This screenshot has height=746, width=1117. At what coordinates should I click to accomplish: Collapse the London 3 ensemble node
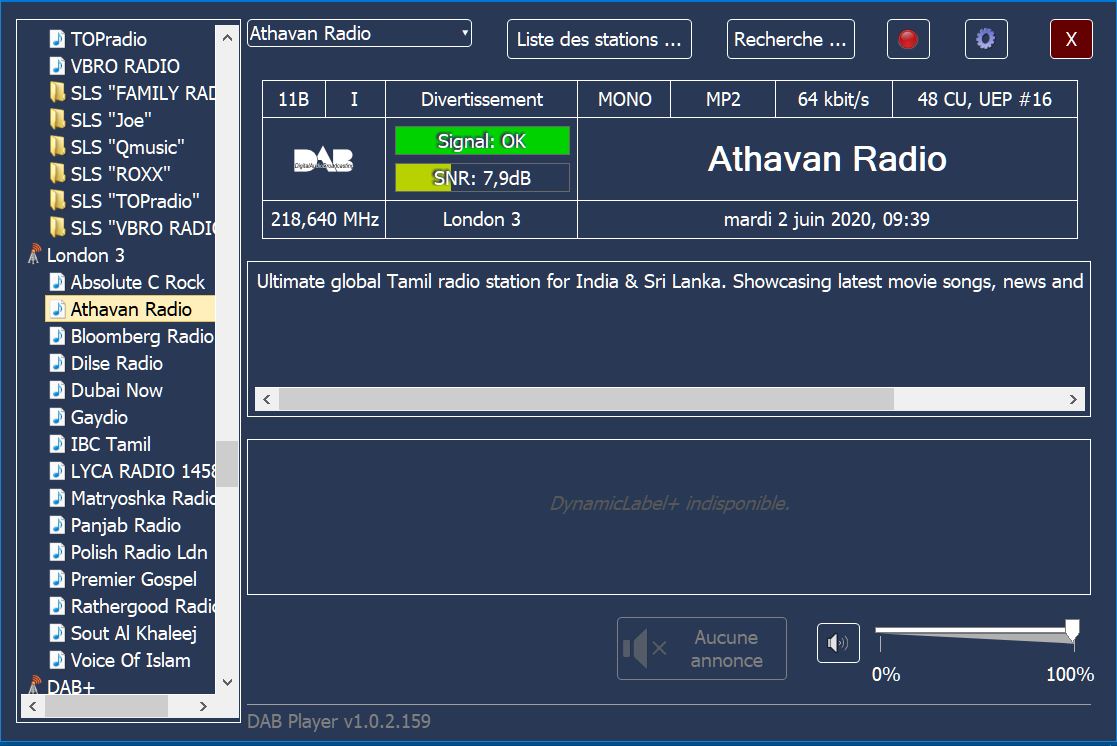(85, 255)
